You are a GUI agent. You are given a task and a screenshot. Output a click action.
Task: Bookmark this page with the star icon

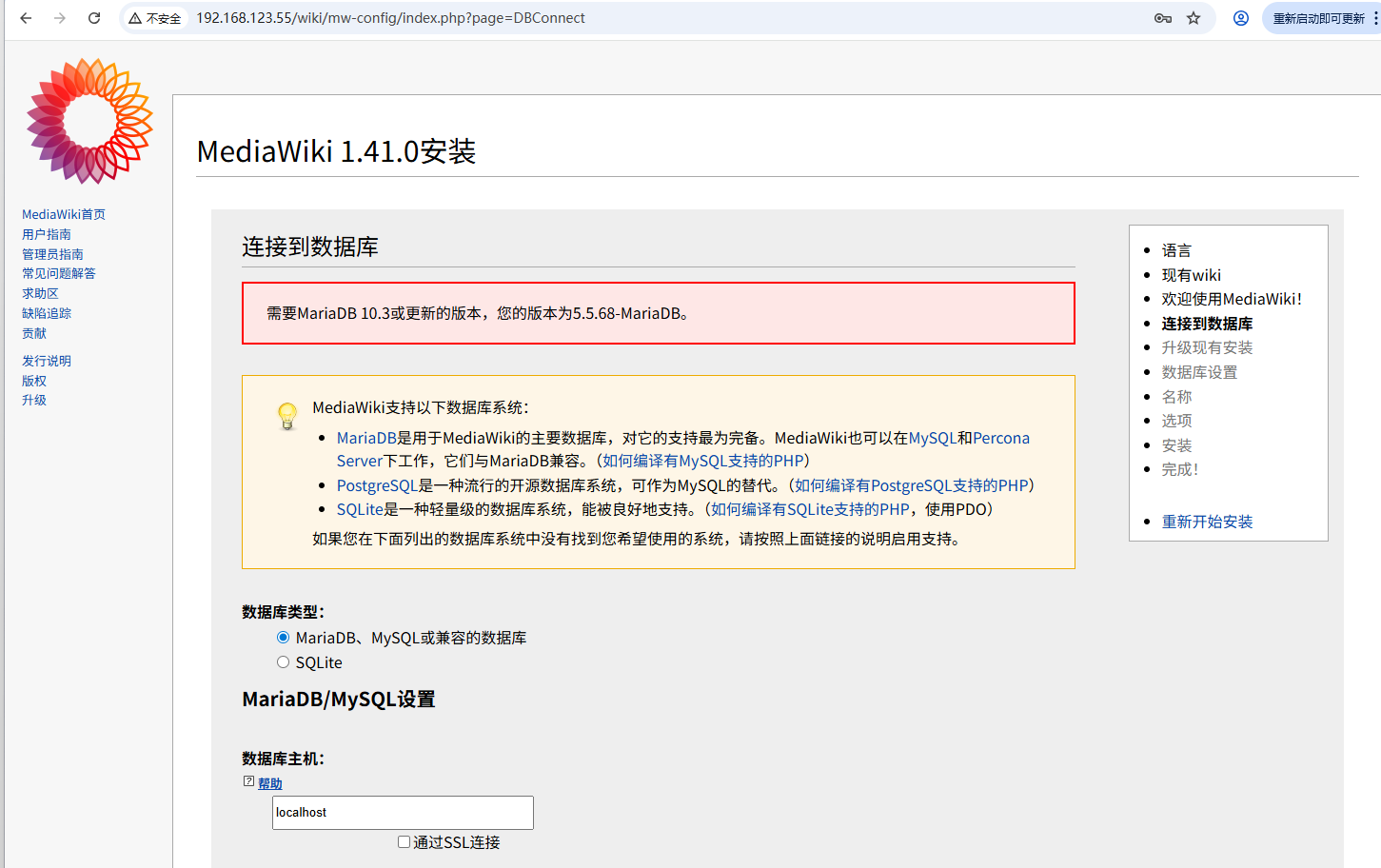click(x=1194, y=18)
